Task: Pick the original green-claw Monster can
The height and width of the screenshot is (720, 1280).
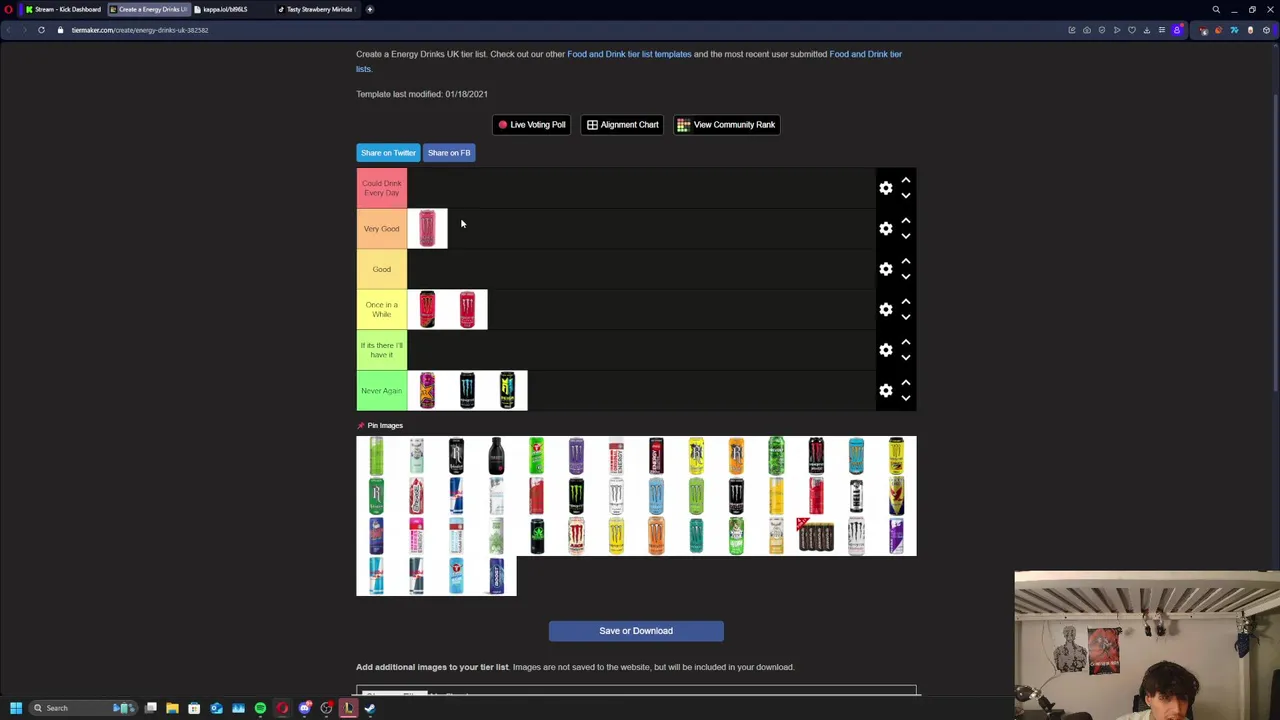Action: (x=576, y=496)
